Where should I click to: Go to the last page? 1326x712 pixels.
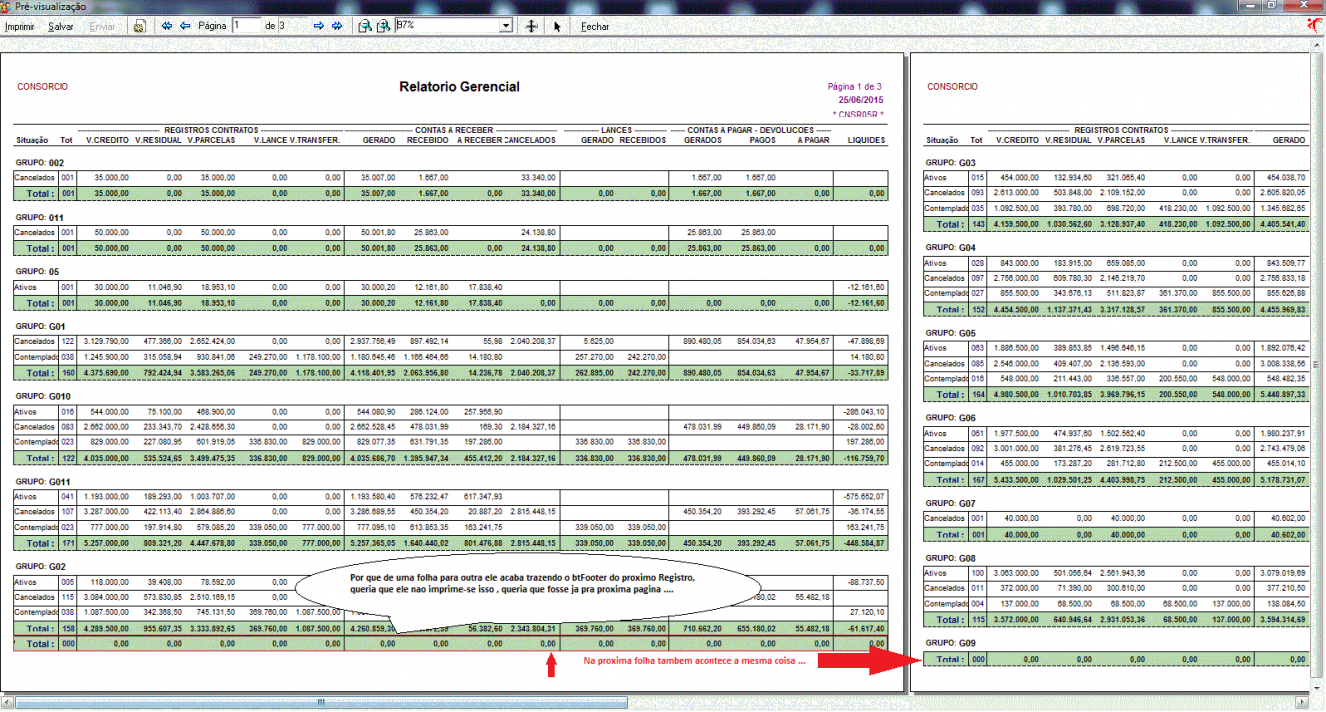pyautogui.click(x=337, y=26)
